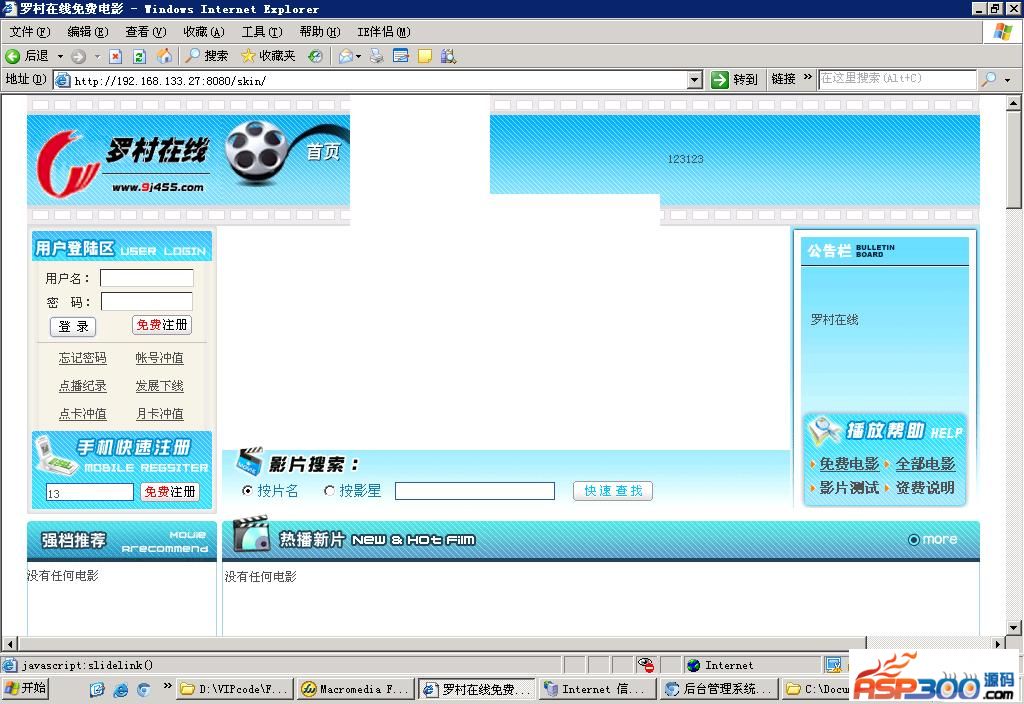
Task: Open the 发展下线 link
Action: 159,386
